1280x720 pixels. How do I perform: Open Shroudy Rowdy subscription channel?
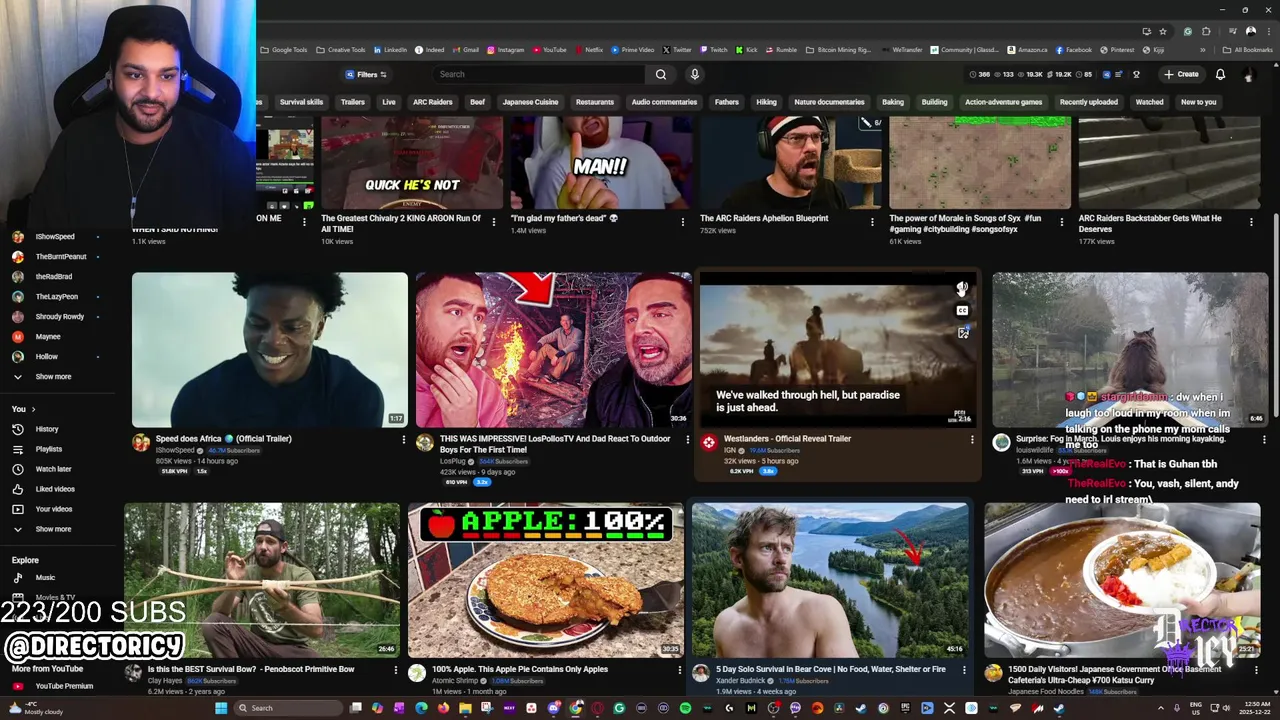[60, 317]
